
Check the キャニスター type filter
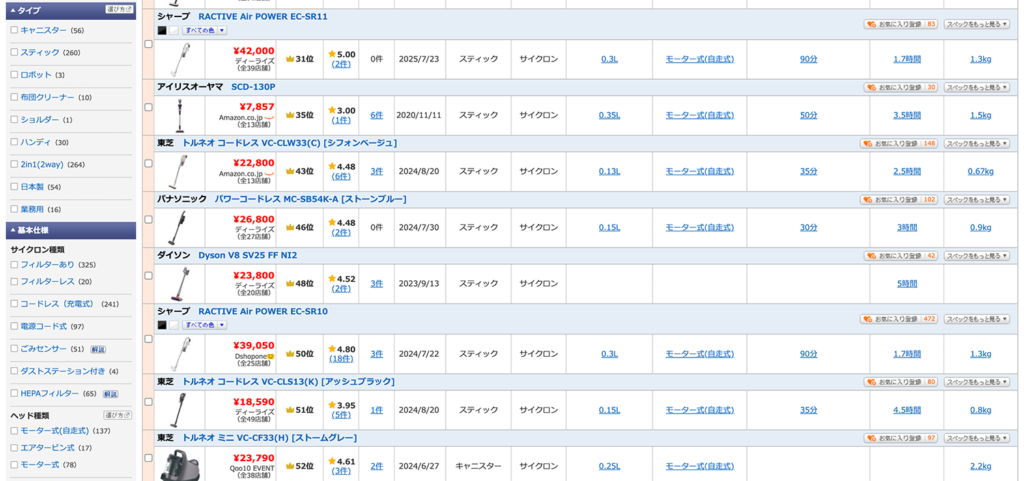click(x=14, y=30)
